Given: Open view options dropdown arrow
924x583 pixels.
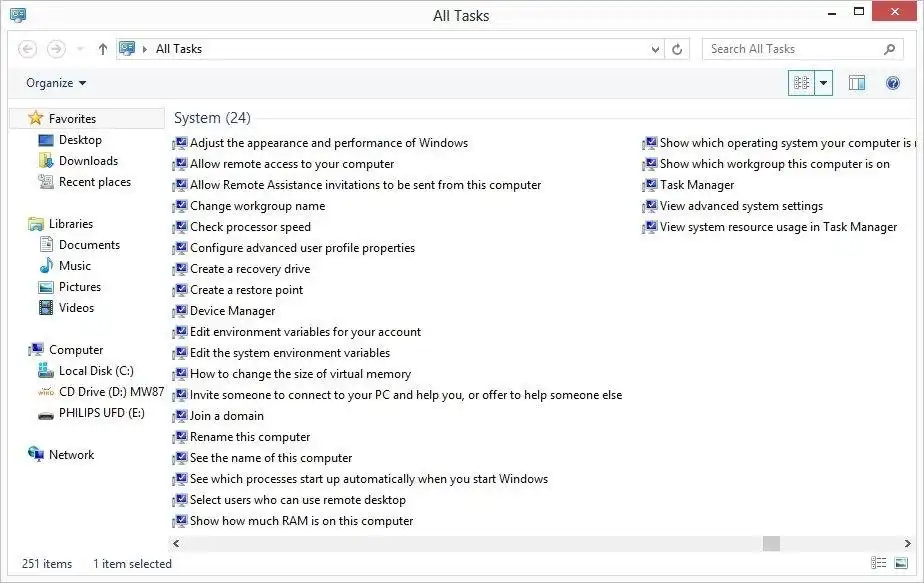Looking at the screenshot, I should pos(824,83).
